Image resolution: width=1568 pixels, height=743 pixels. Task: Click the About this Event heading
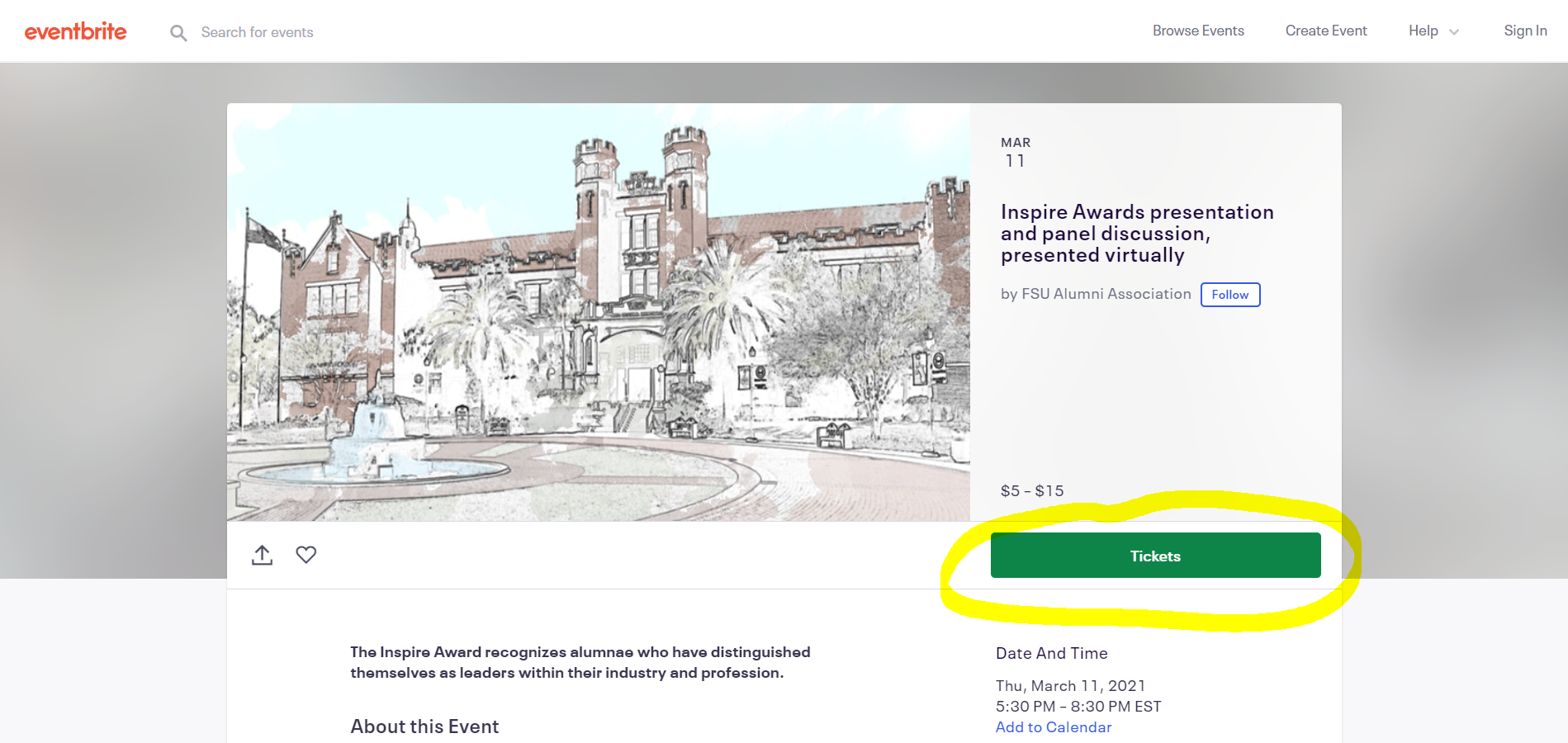424,726
